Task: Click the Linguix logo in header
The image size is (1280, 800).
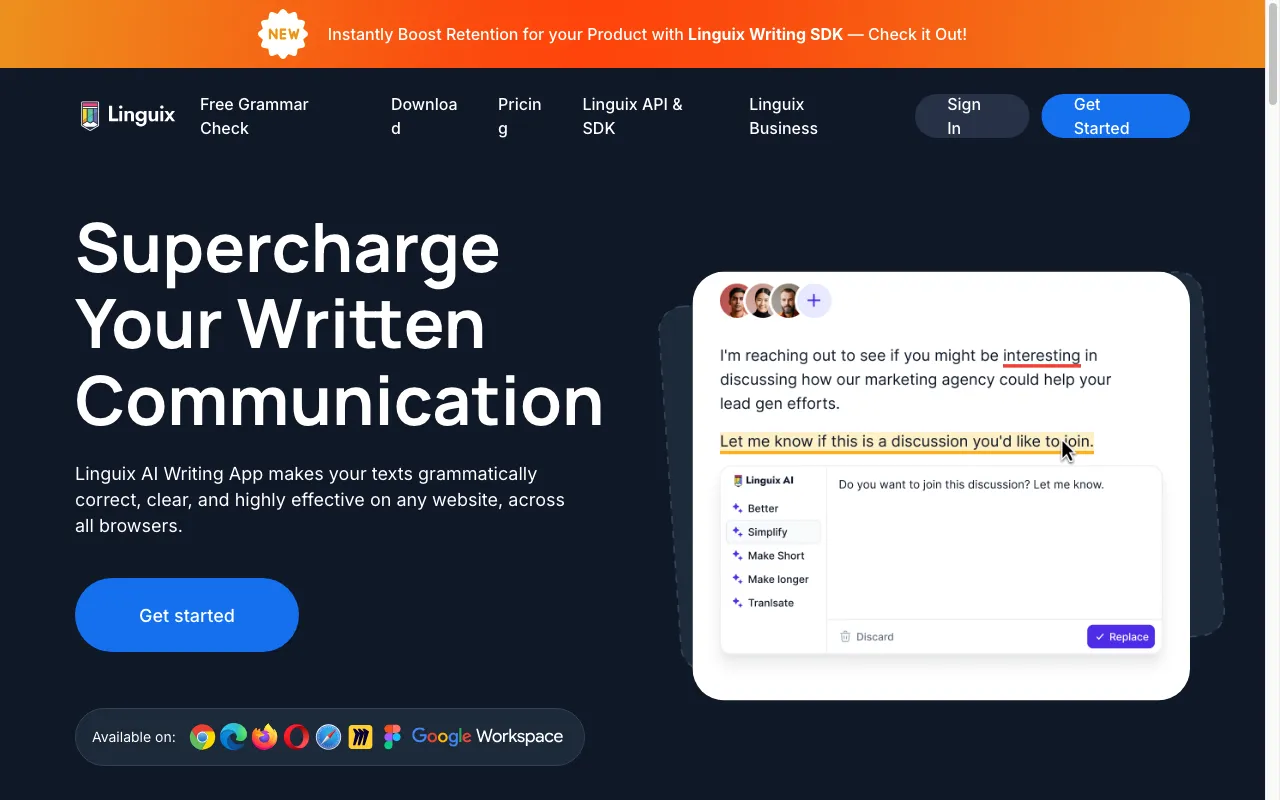Action: pos(127,116)
